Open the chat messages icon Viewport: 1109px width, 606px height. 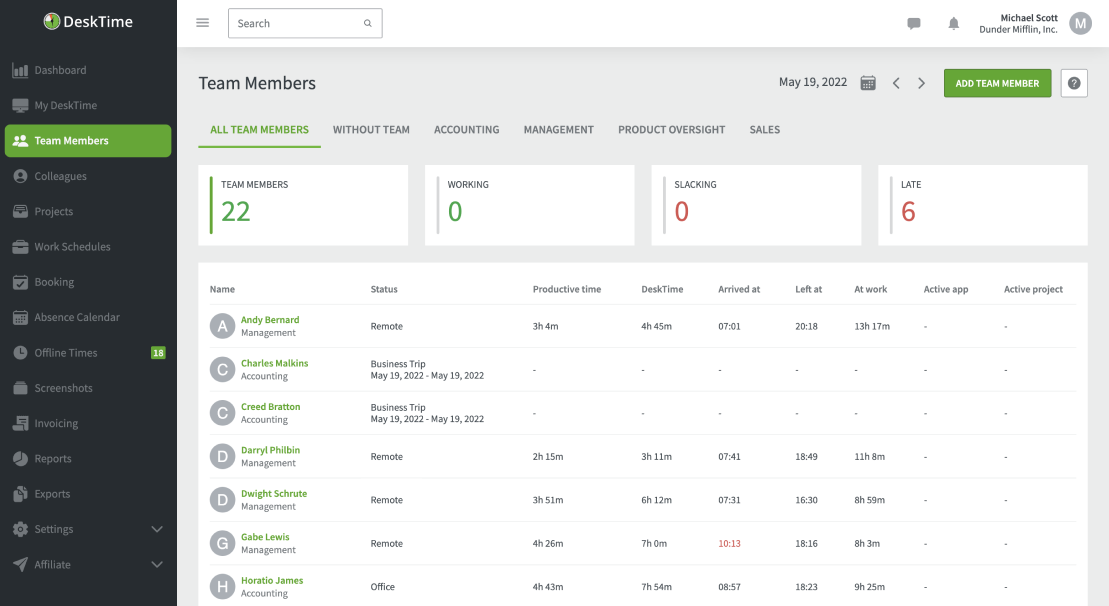(914, 23)
